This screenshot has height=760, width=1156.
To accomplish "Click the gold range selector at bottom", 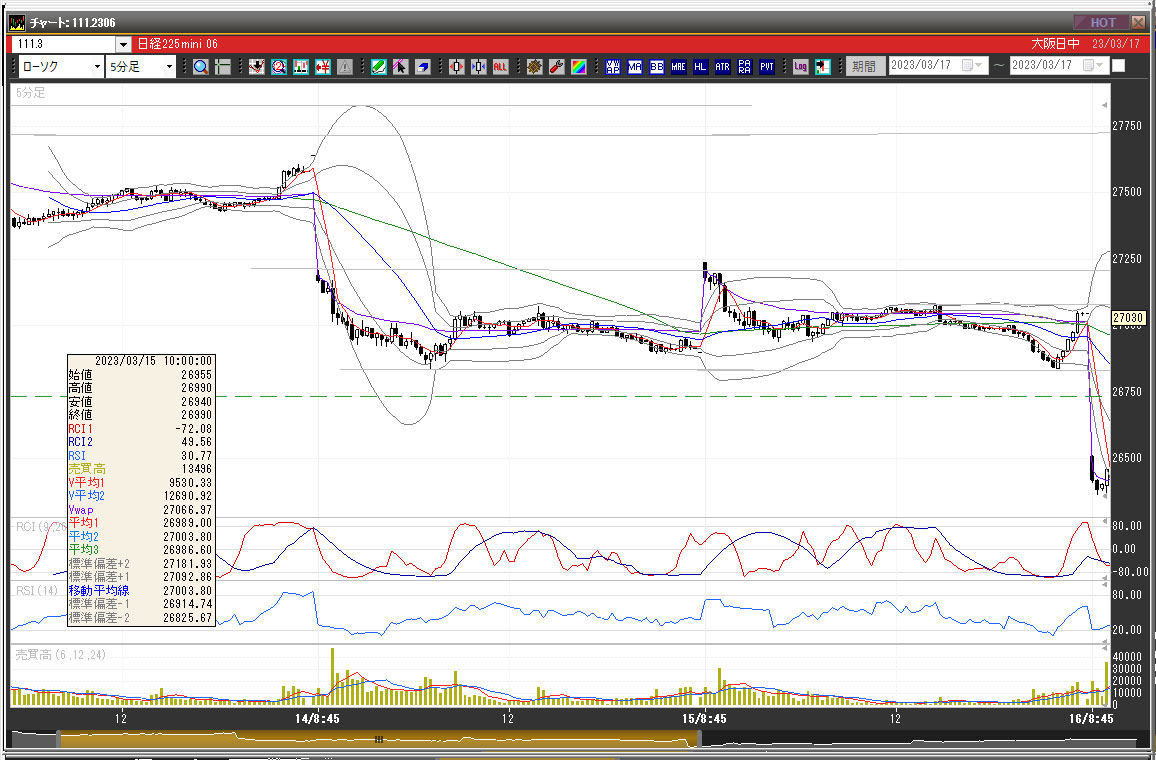I will point(379,739).
